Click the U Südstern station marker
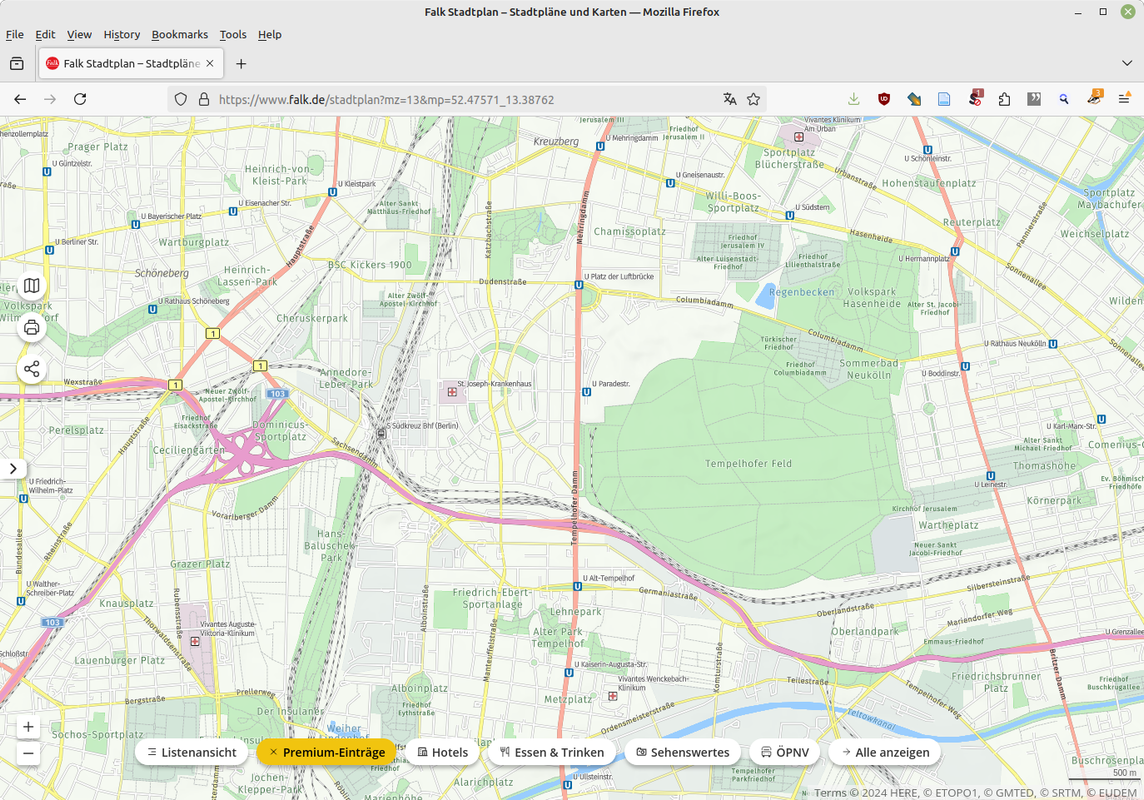 point(789,216)
